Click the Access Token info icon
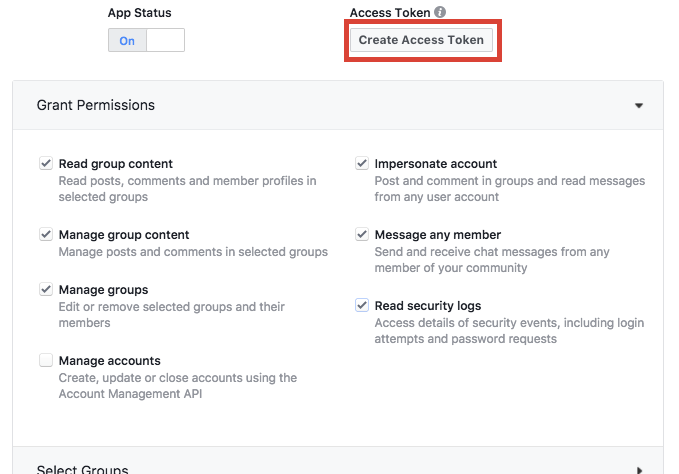The height and width of the screenshot is (474, 679). coord(440,13)
